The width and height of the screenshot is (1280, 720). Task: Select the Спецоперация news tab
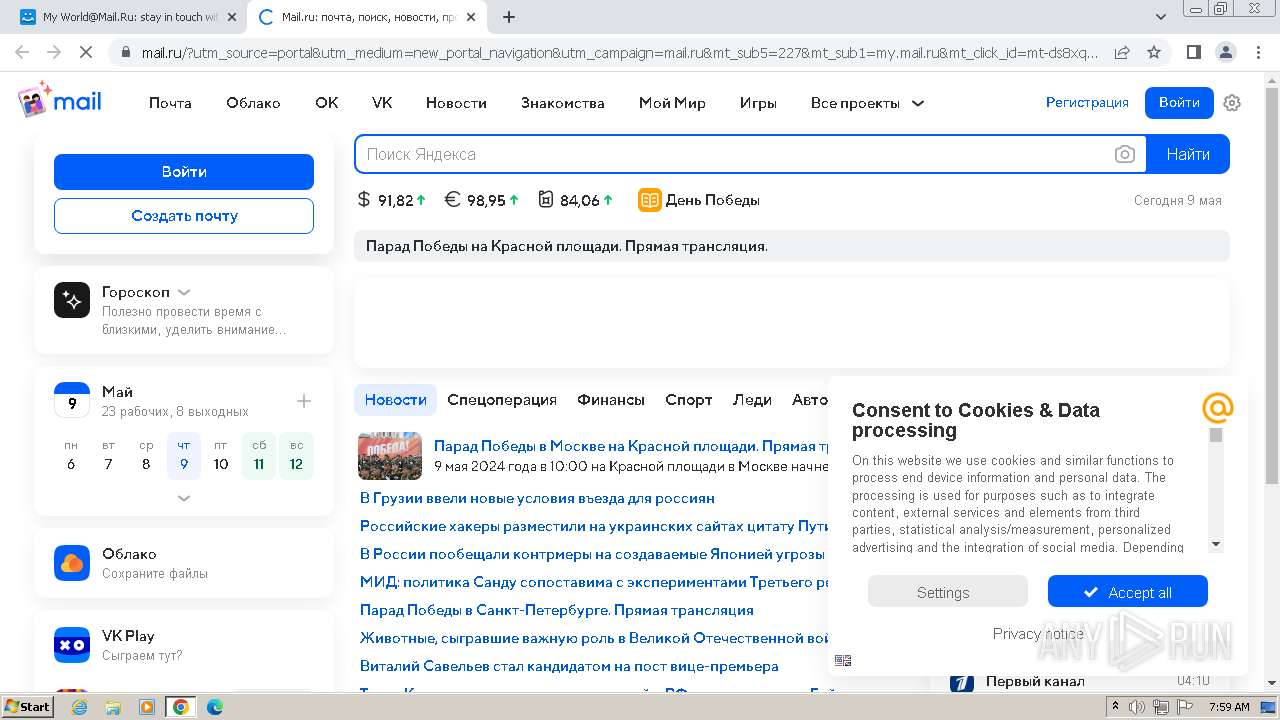point(502,400)
